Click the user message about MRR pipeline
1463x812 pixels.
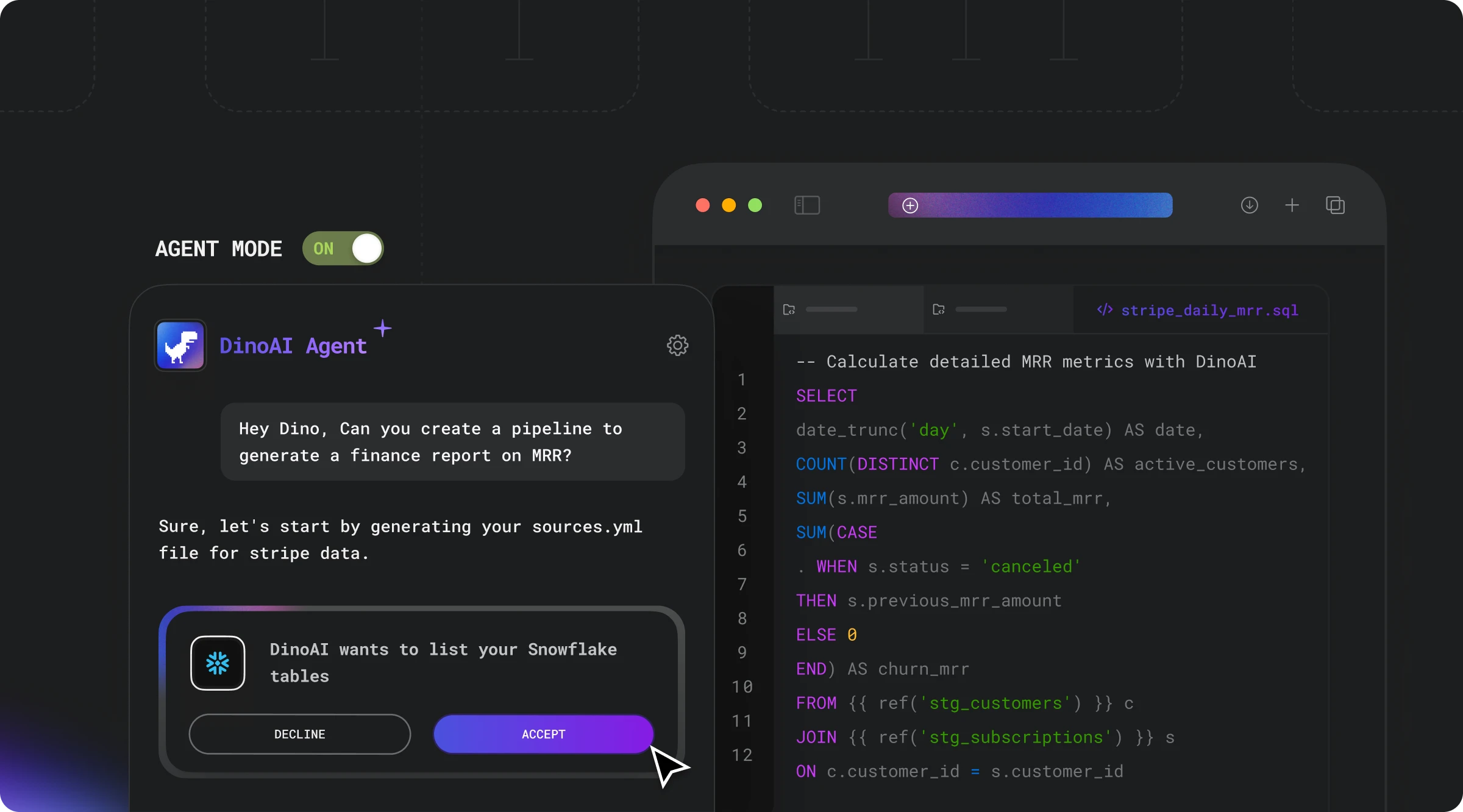pyautogui.click(x=452, y=442)
